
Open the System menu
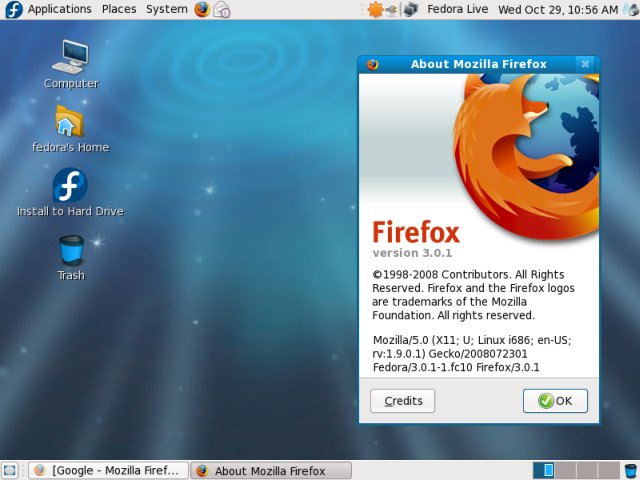click(167, 9)
